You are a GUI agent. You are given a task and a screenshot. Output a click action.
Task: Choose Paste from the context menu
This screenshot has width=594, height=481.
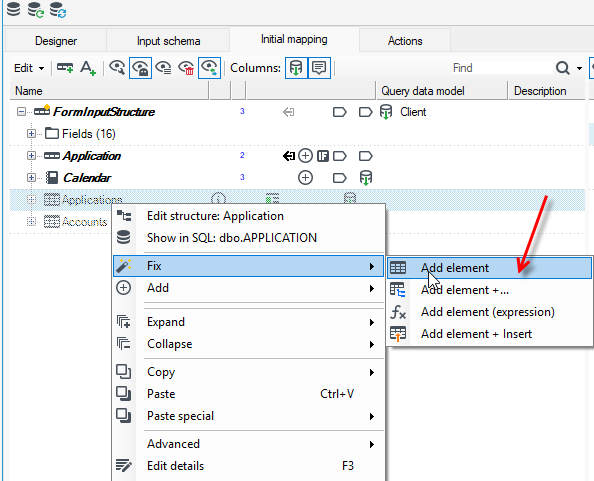click(249, 394)
